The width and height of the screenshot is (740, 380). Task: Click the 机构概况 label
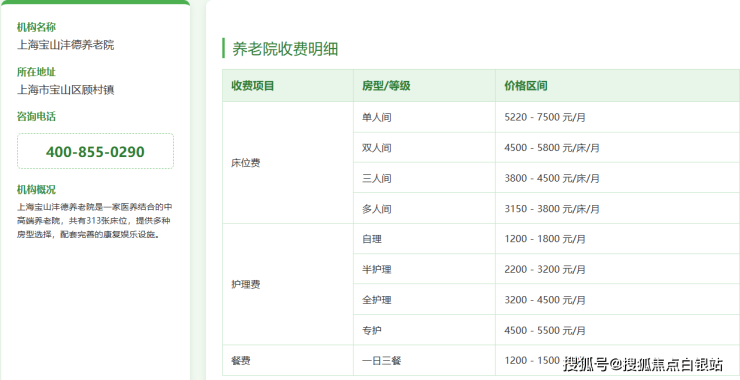point(36,189)
